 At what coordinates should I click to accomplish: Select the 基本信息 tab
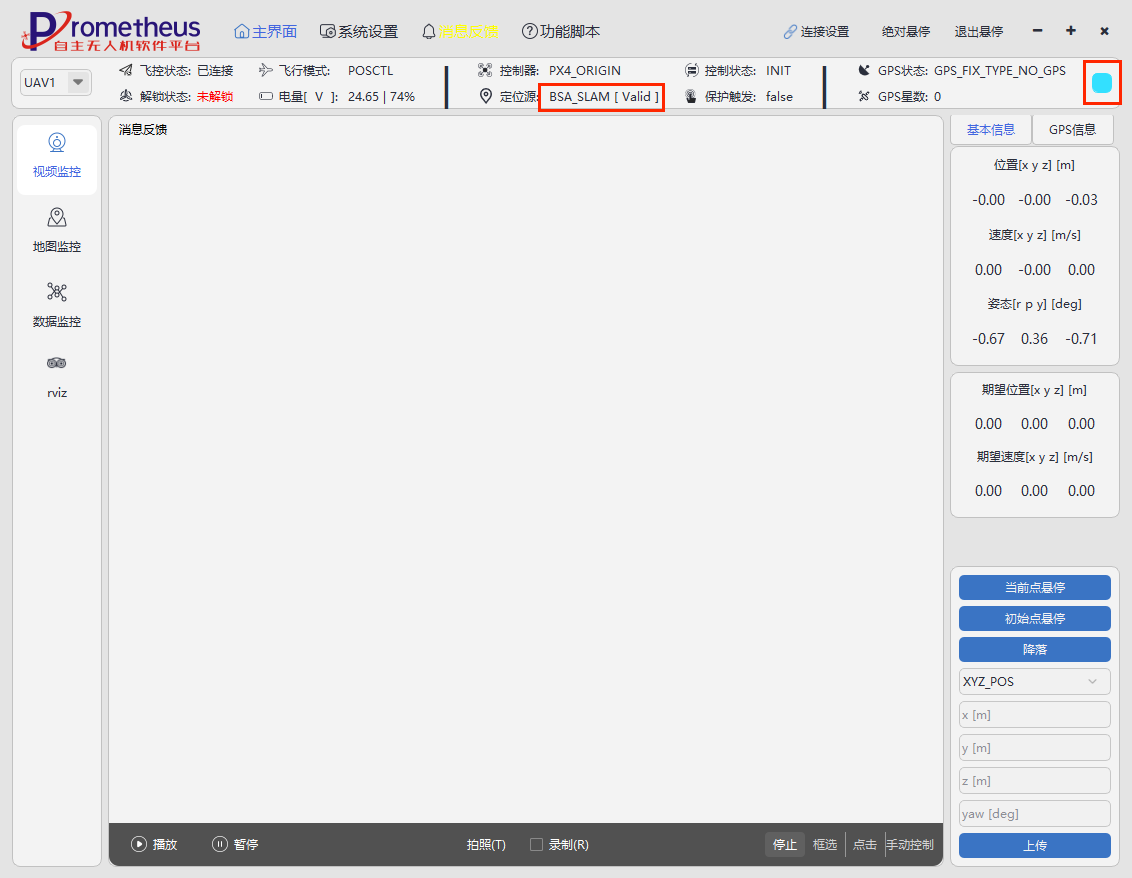[x=989, y=129]
